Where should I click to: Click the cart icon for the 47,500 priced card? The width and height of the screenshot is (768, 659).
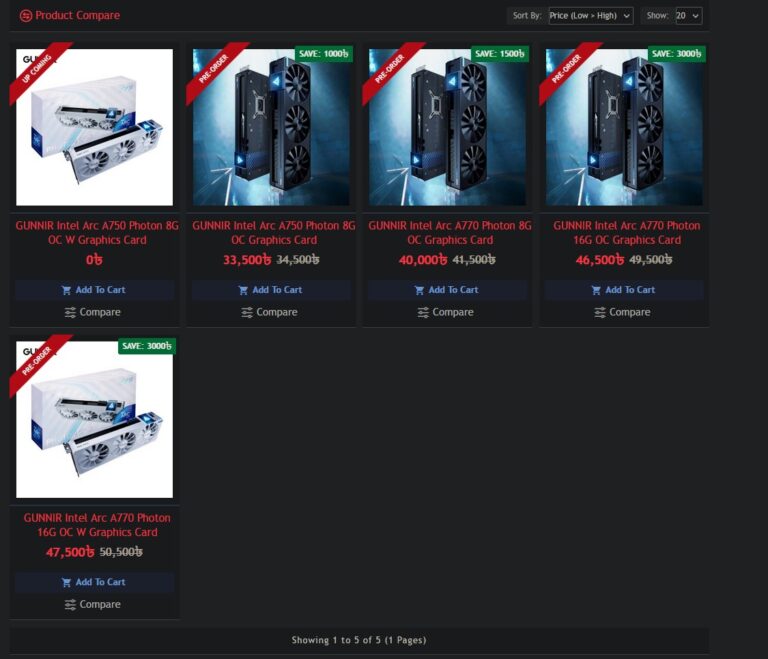66,582
